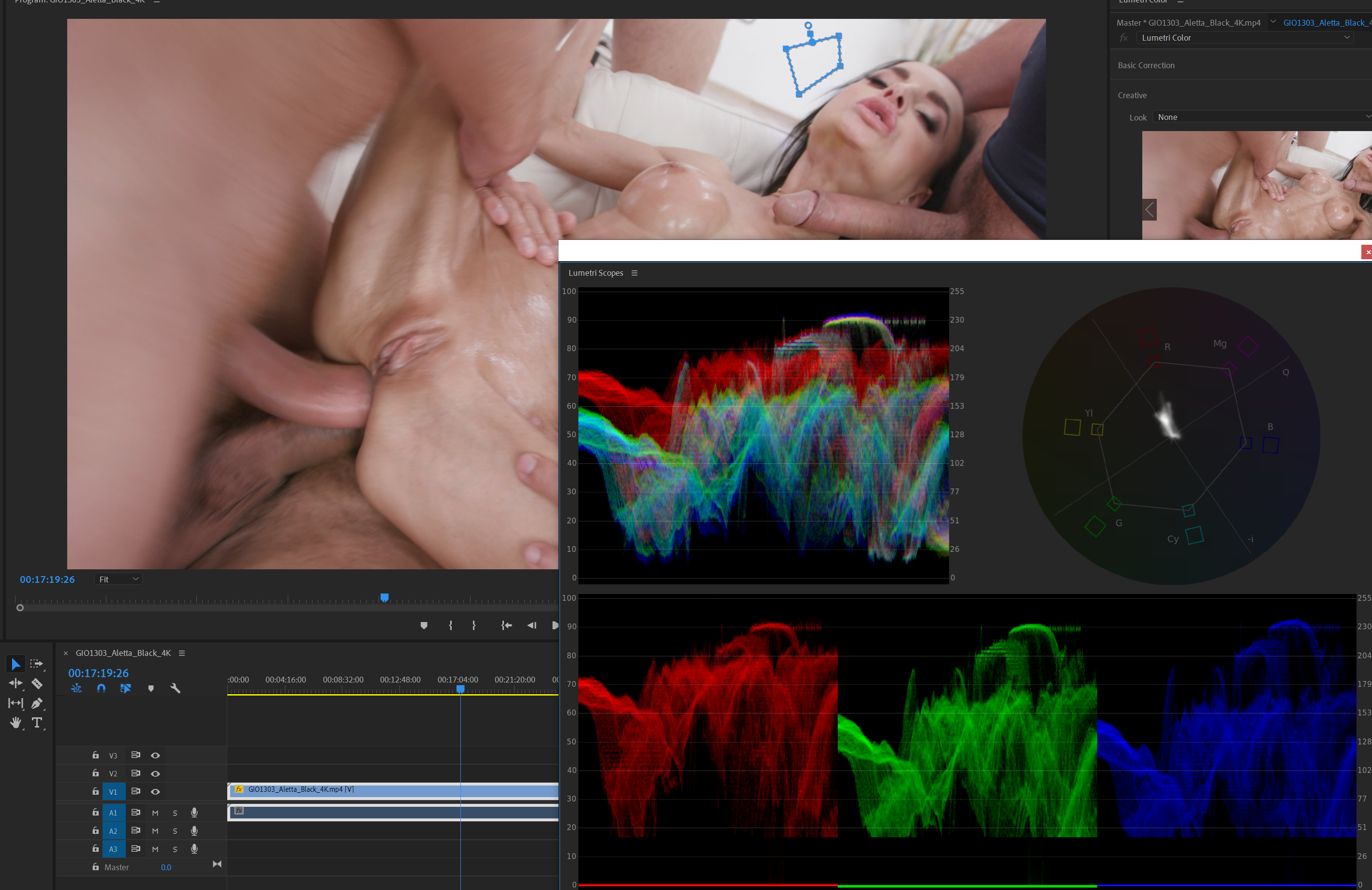Hide track V1 with eye icon
The width and height of the screenshot is (1372, 890).
tap(155, 791)
